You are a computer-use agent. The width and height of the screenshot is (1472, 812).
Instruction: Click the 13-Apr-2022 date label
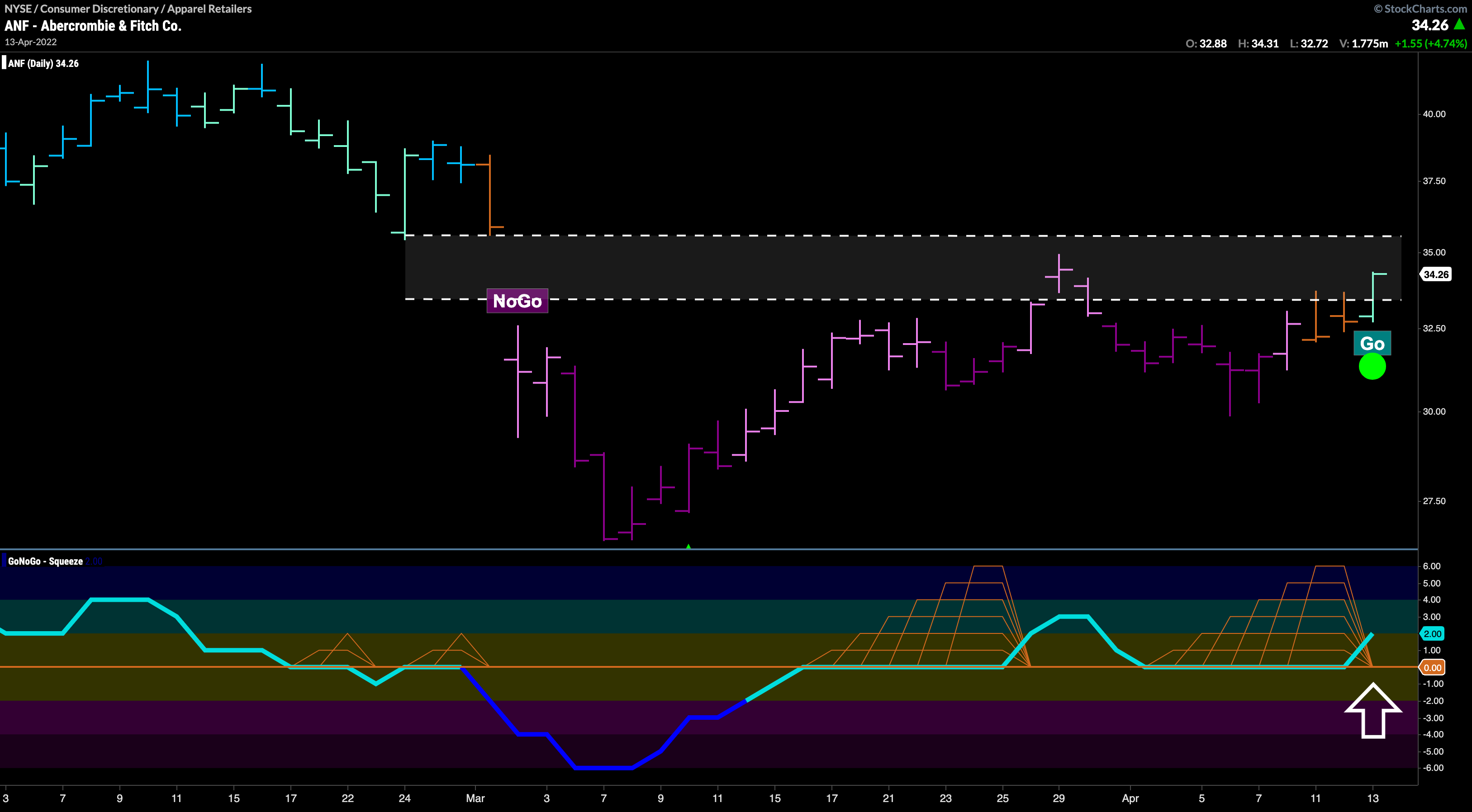point(31,42)
